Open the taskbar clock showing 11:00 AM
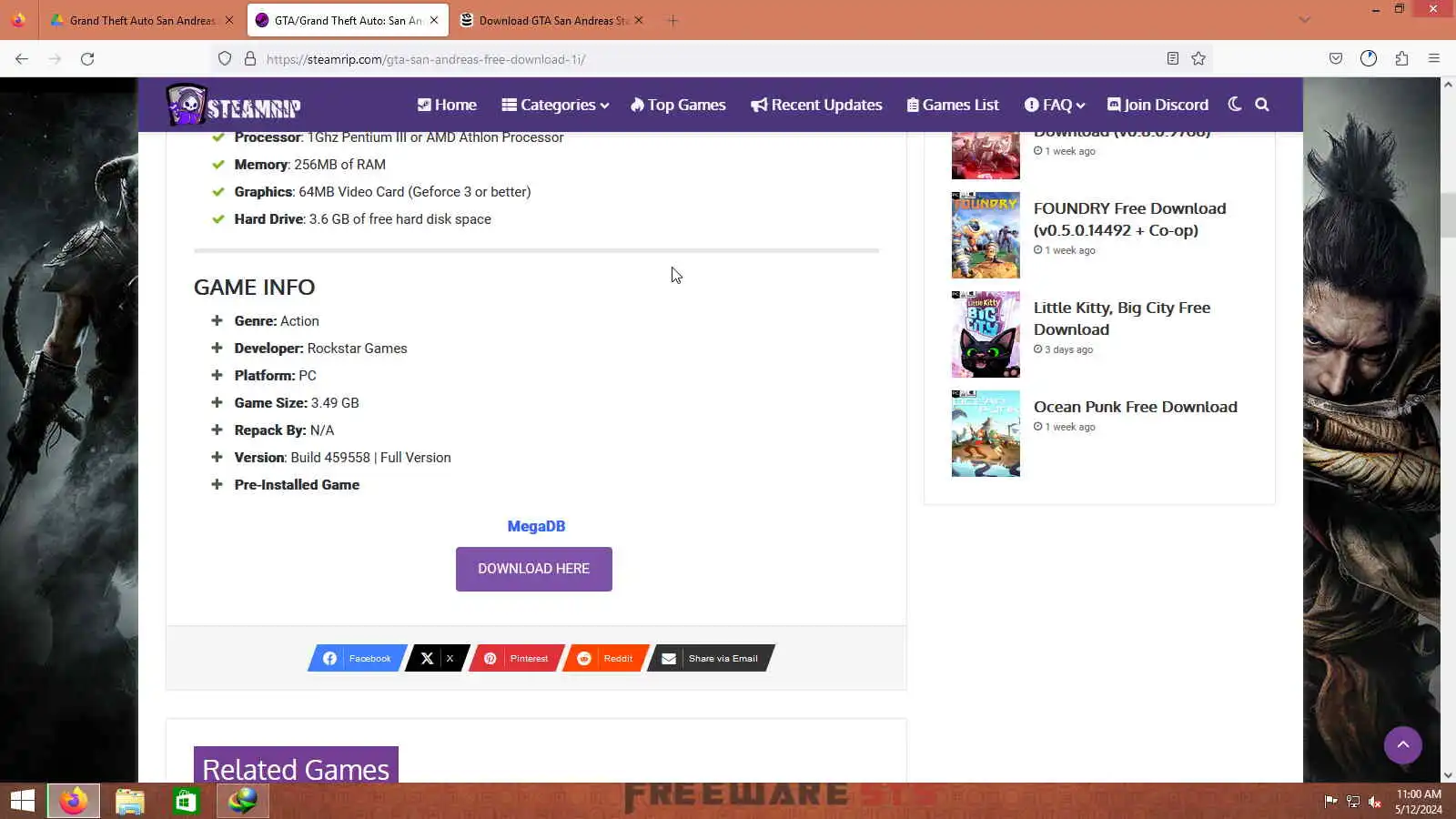This screenshot has width=1456, height=819. click(x=1419, y=802)
